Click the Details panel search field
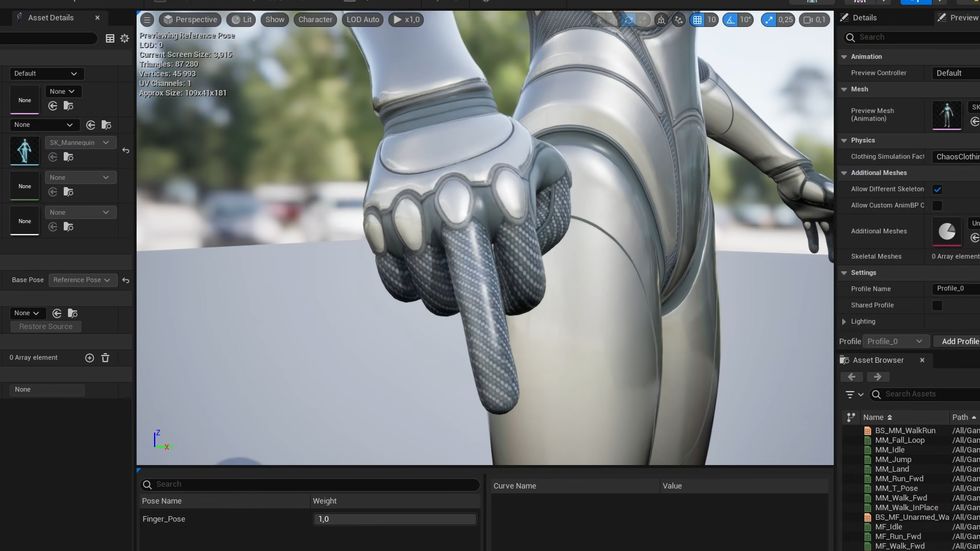 click(x=912, y=37)
